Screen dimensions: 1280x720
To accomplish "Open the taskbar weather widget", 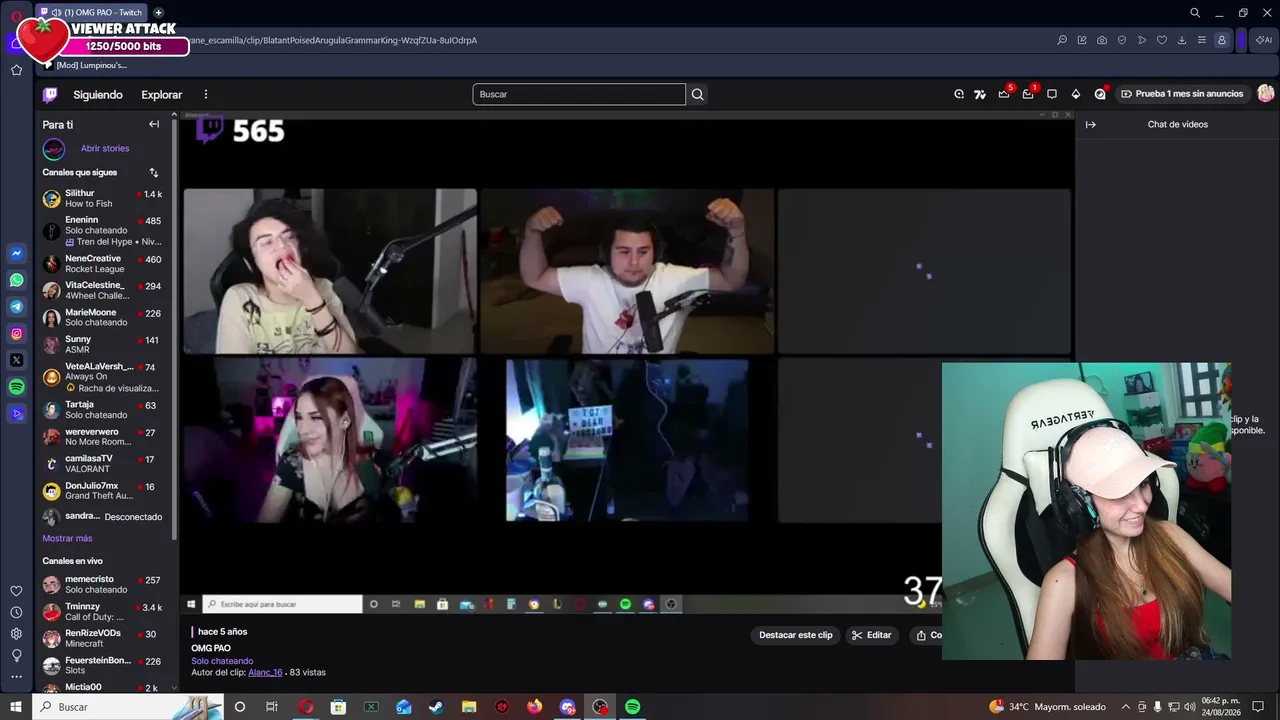I will point(1047,707).
